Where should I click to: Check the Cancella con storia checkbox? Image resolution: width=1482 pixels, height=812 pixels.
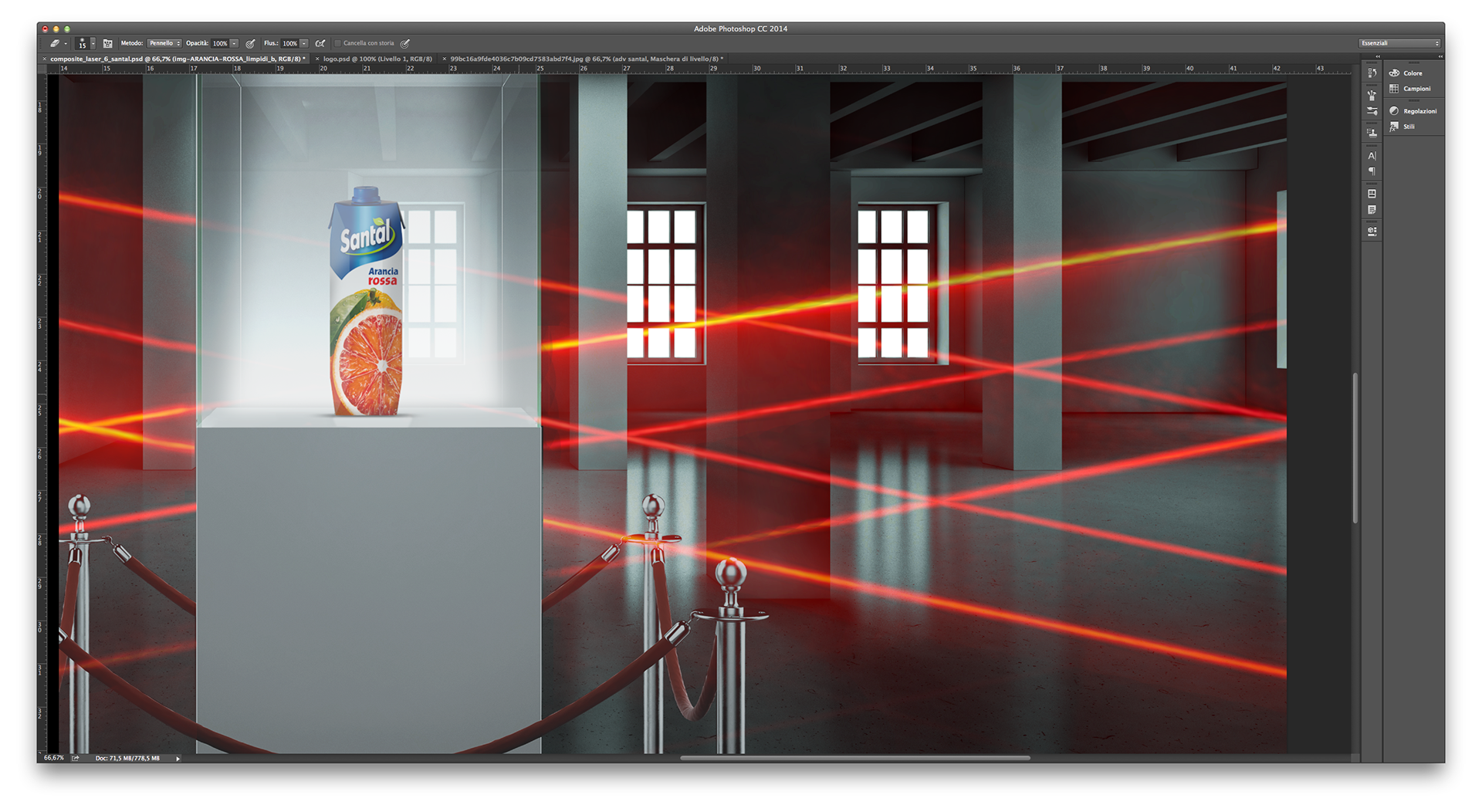coord(338,43)
